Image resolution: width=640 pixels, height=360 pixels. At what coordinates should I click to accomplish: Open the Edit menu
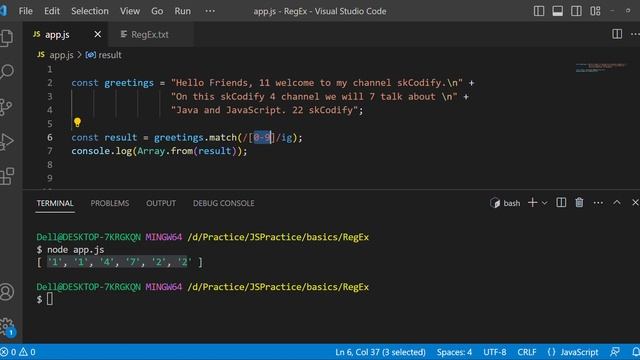tap(52, 11)
